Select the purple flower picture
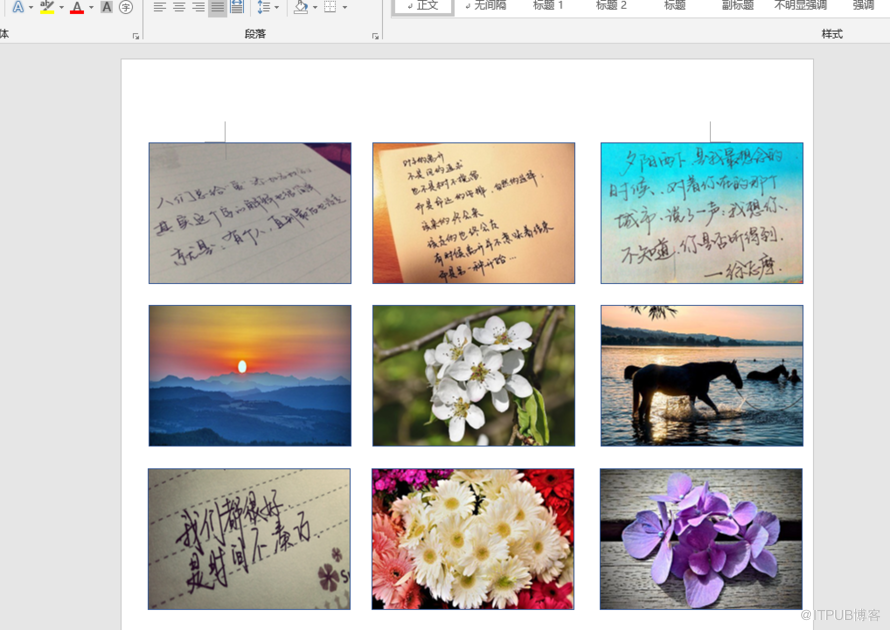The height and width of the screenshot is (630, 890). point(701,539)
